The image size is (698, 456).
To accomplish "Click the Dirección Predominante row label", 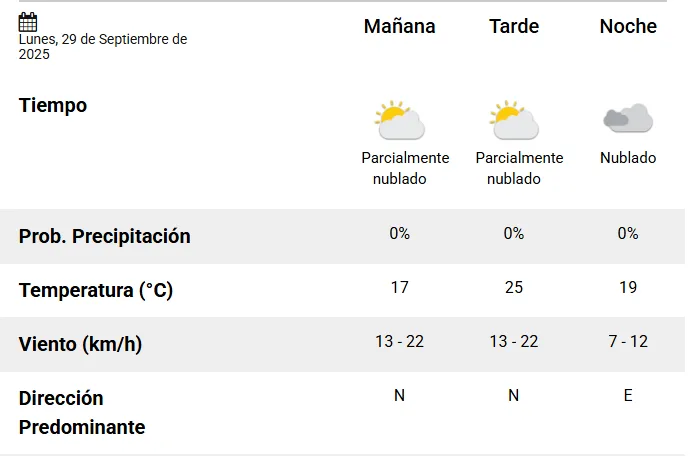I will (82, 413).
